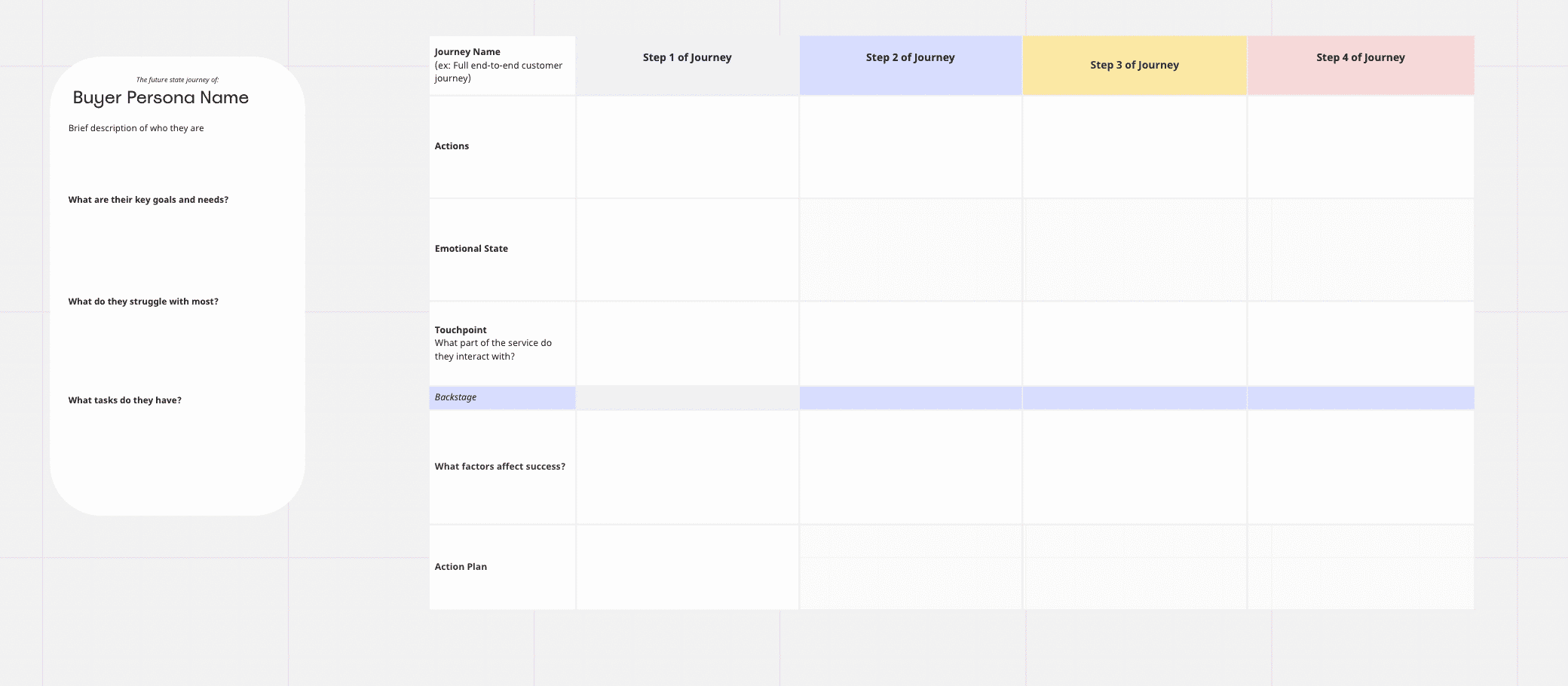
Task: Select the Actions cell under Step 4
Action: 1361,147
